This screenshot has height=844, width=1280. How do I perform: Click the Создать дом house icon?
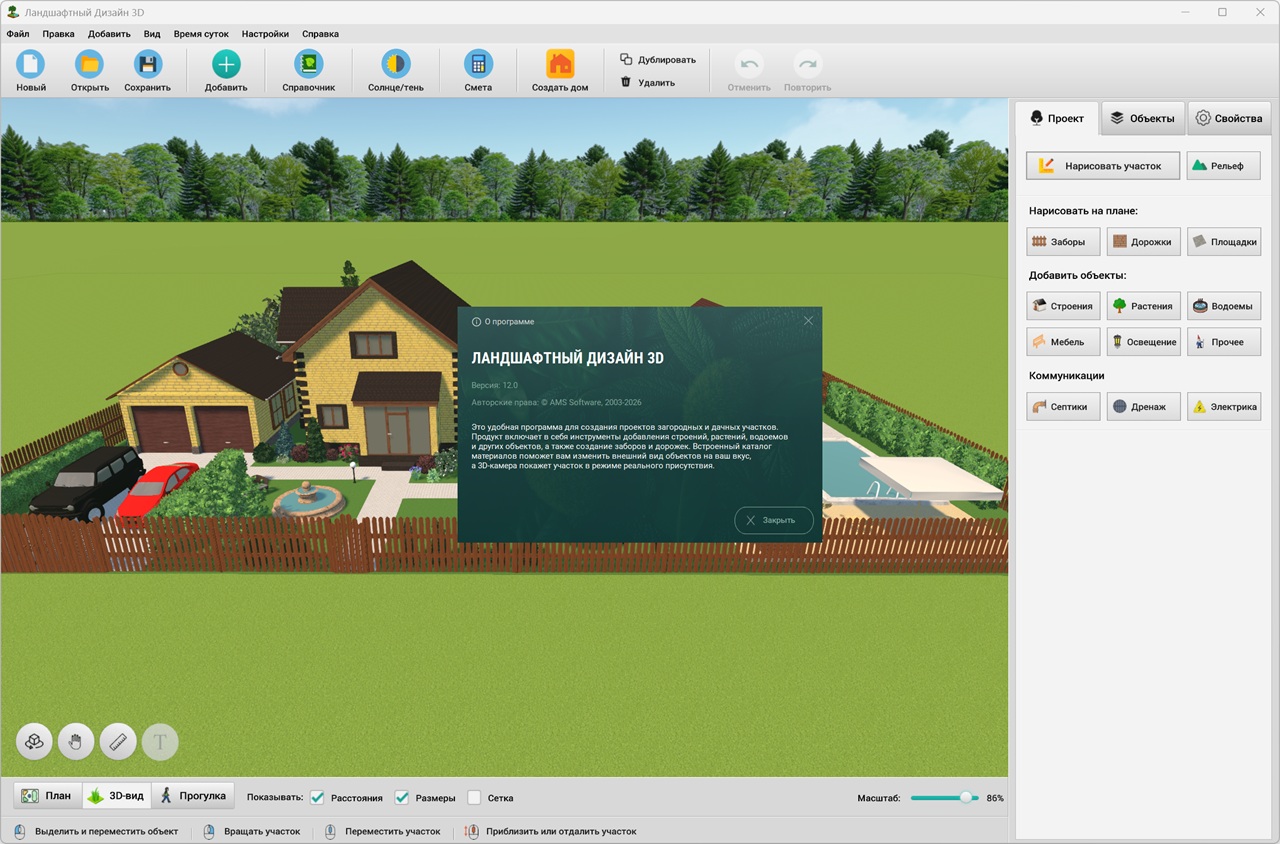pos(560,65)
